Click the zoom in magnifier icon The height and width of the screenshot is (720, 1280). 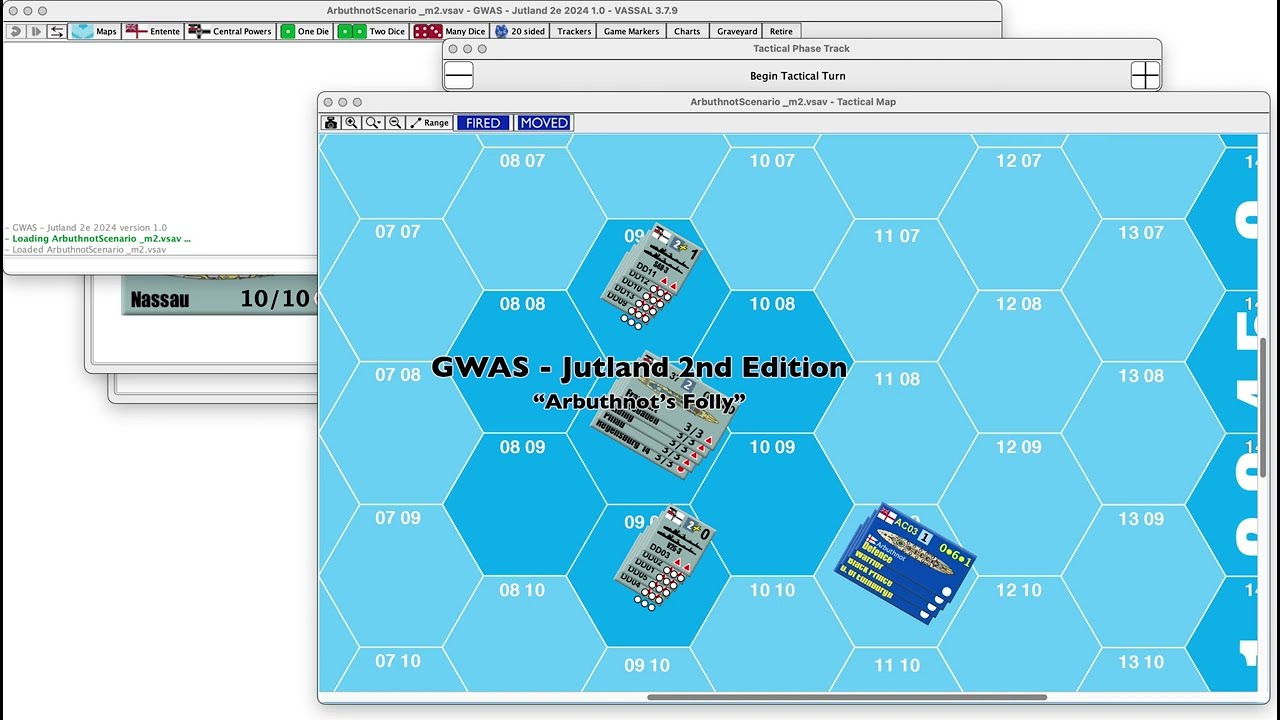click(352, 123)
